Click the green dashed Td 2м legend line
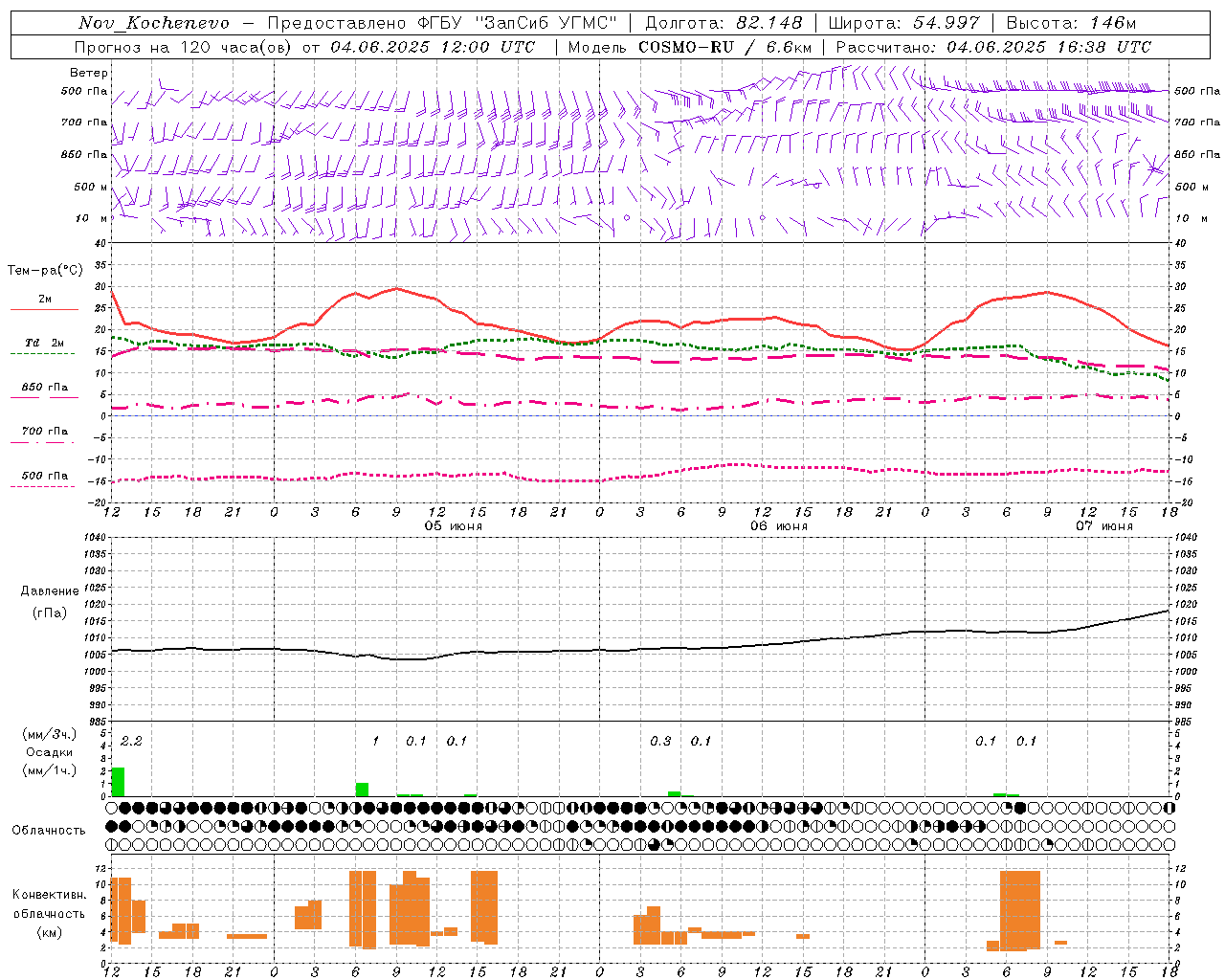Image resolution: width=1225 pixels, height=980 pixels. point(43,353)
